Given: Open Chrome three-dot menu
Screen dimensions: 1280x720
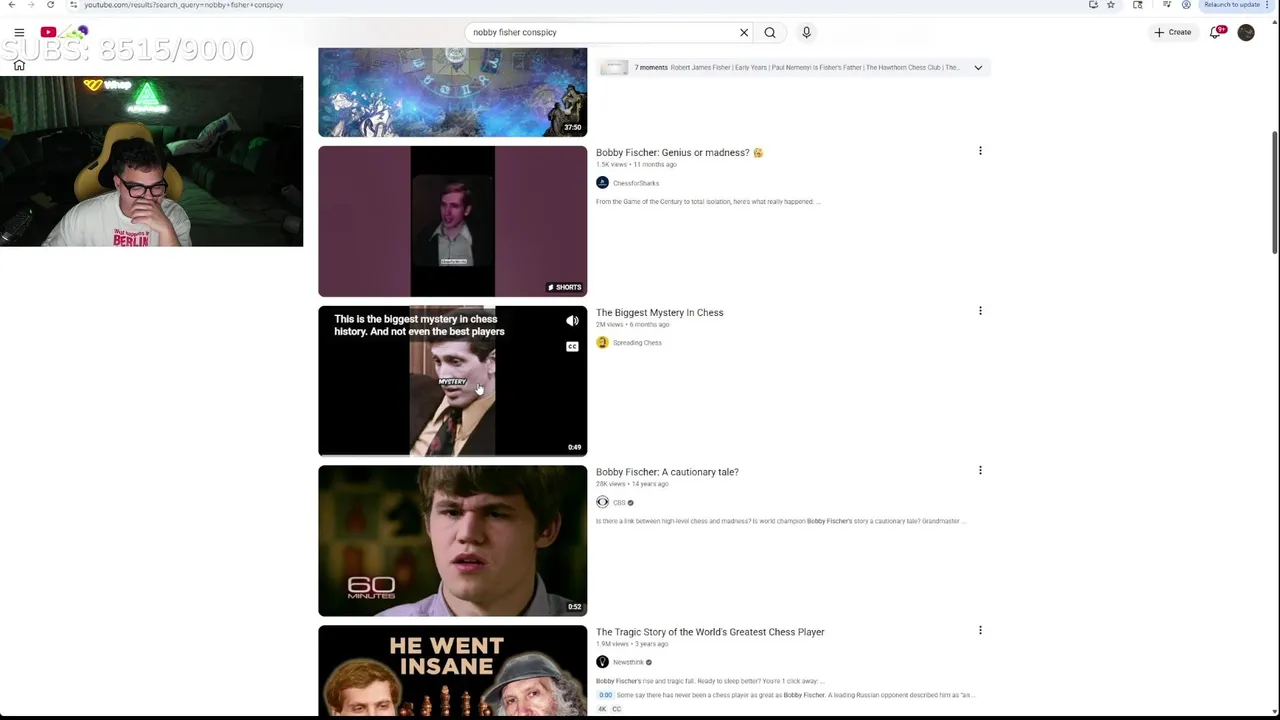Looking at the screenshot, I should (x=1267, y=5).
